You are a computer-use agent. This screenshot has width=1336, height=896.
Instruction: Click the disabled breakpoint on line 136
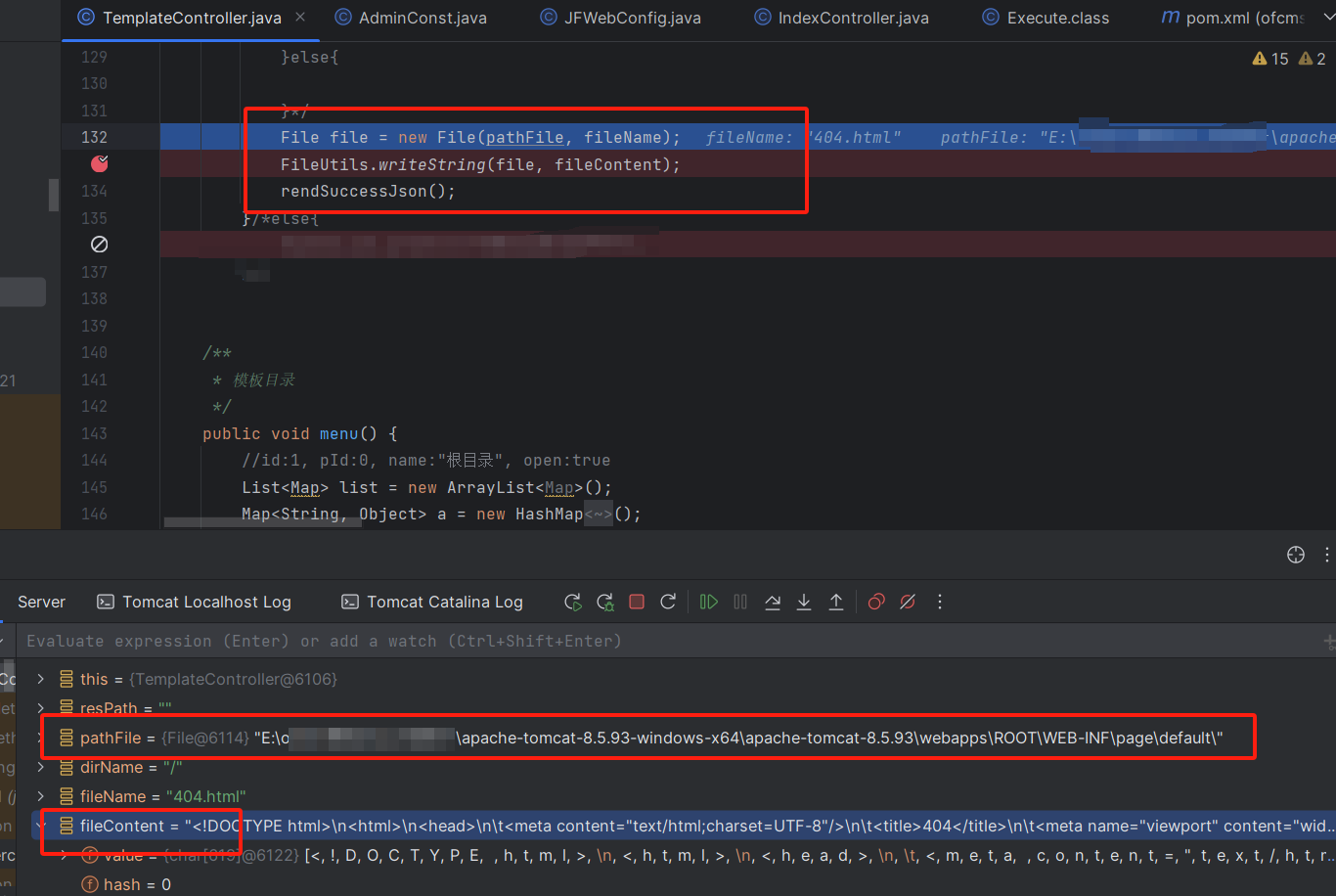(99, 245)
